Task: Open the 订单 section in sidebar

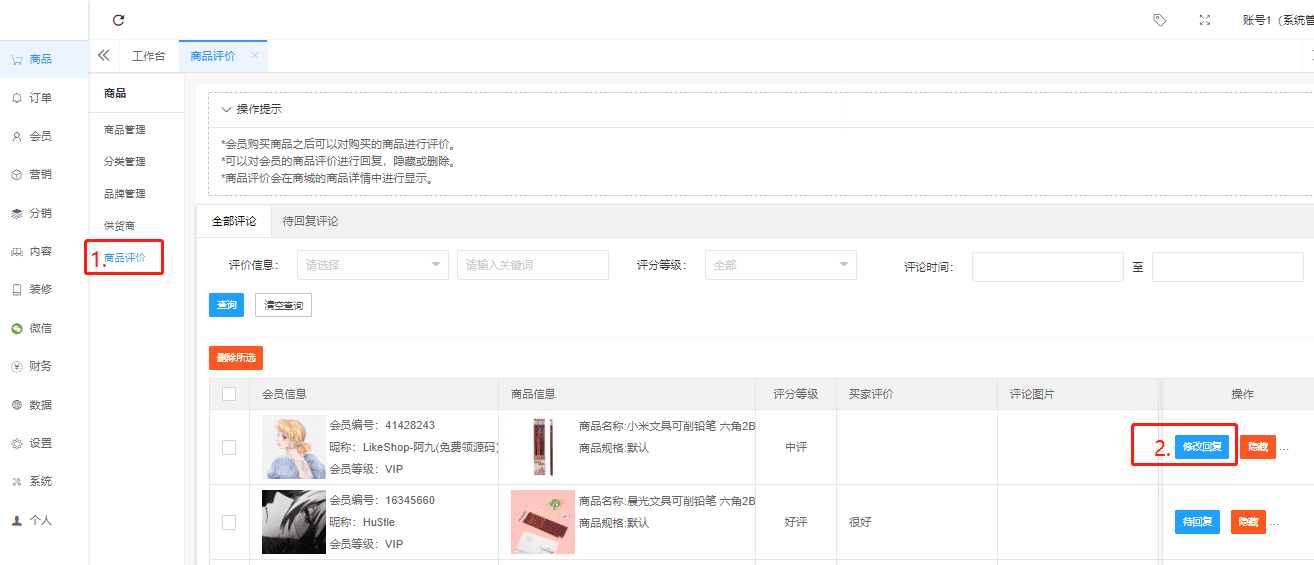Action: 40,98
